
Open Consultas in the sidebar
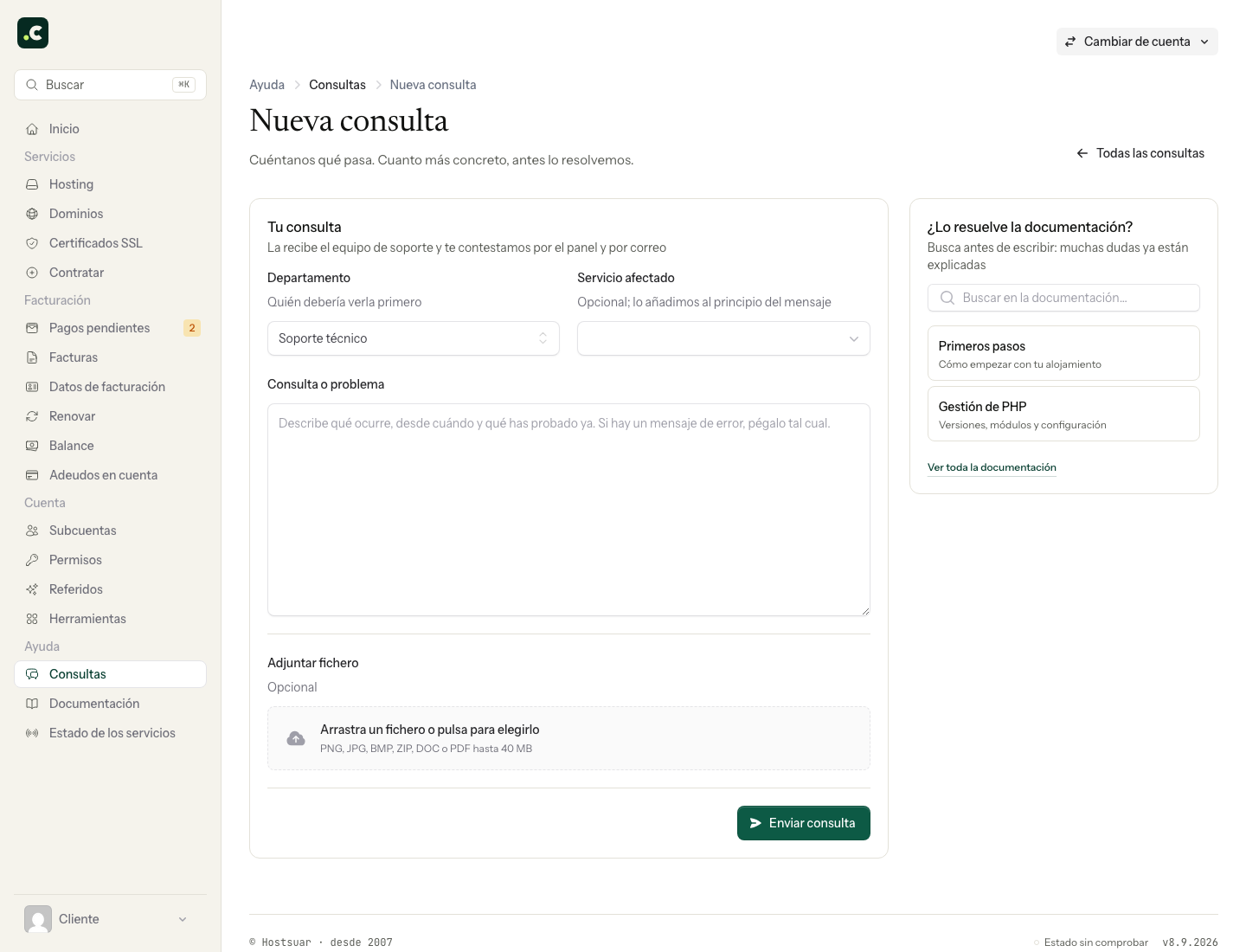pos(110,674)
